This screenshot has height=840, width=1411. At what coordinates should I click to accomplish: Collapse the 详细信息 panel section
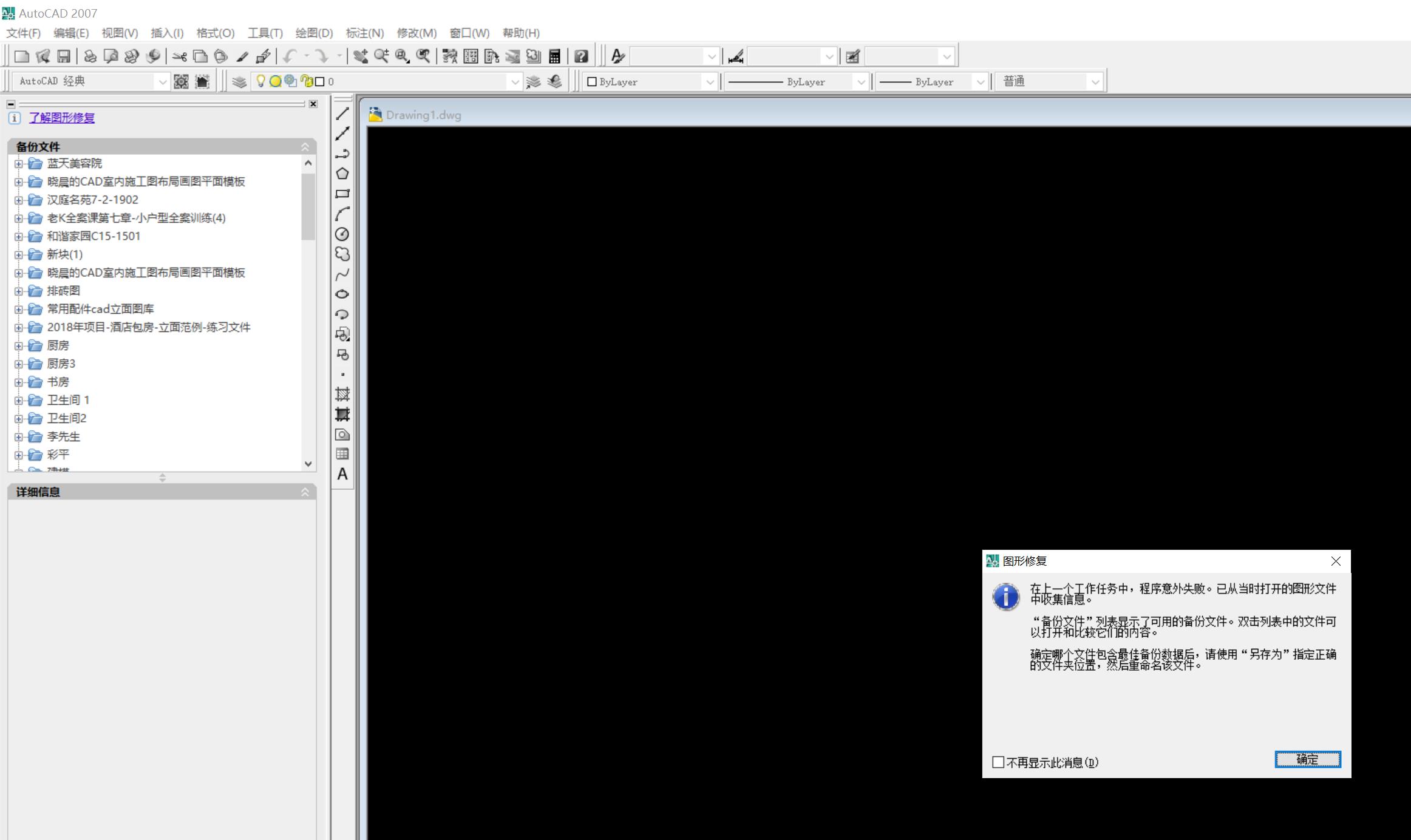click(305, 492)
